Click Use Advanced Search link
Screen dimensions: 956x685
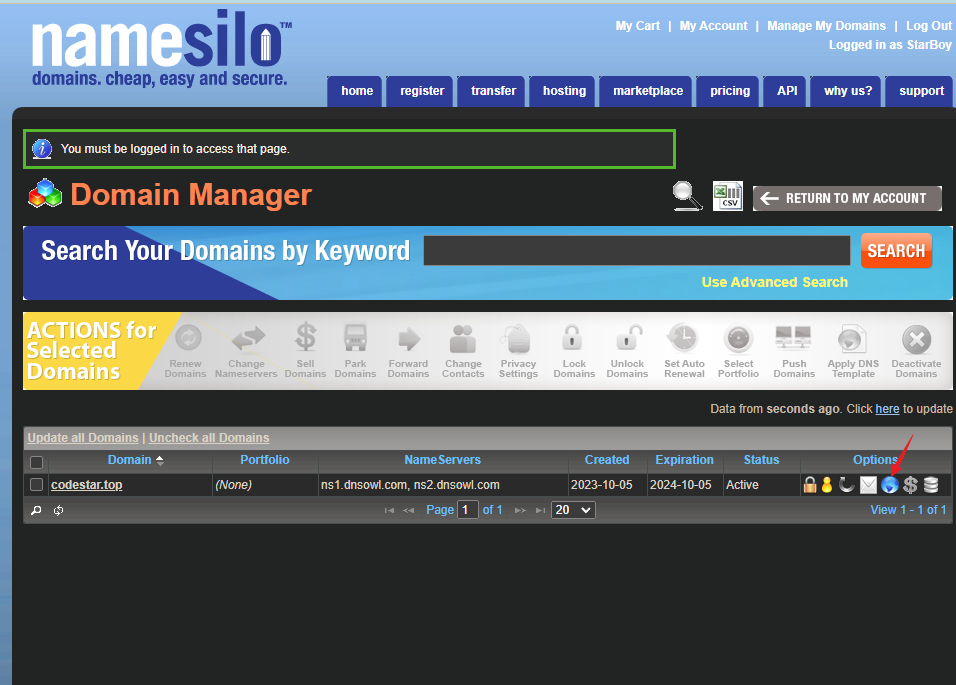(x=774, y=282)
